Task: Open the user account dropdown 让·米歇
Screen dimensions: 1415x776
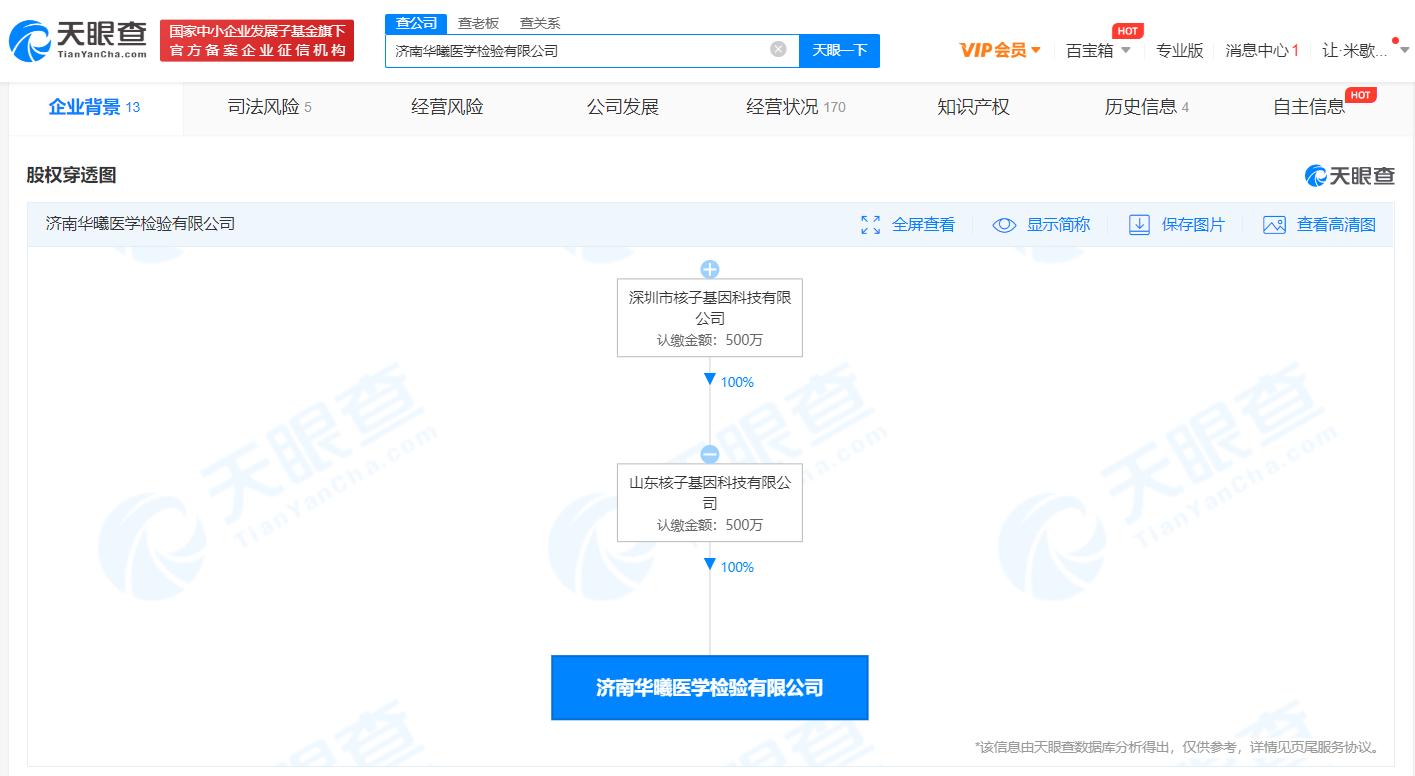Action: 1360,50
